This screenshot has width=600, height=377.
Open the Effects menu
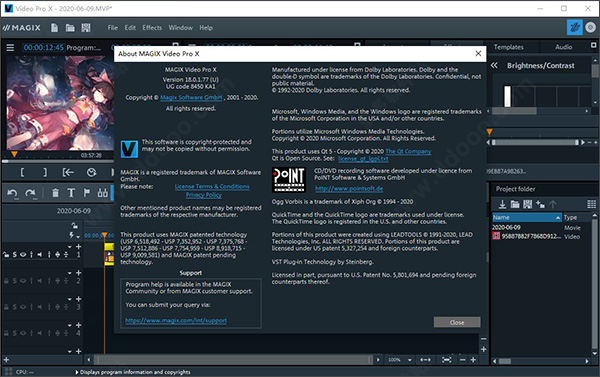click(152, 28)
